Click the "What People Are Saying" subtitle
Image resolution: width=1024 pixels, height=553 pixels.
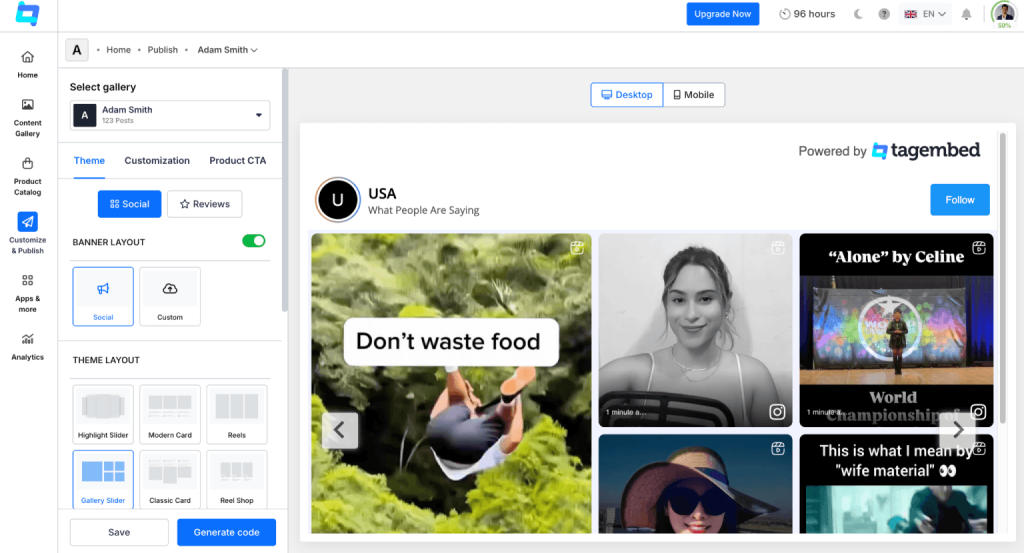(x=423, y=210)
